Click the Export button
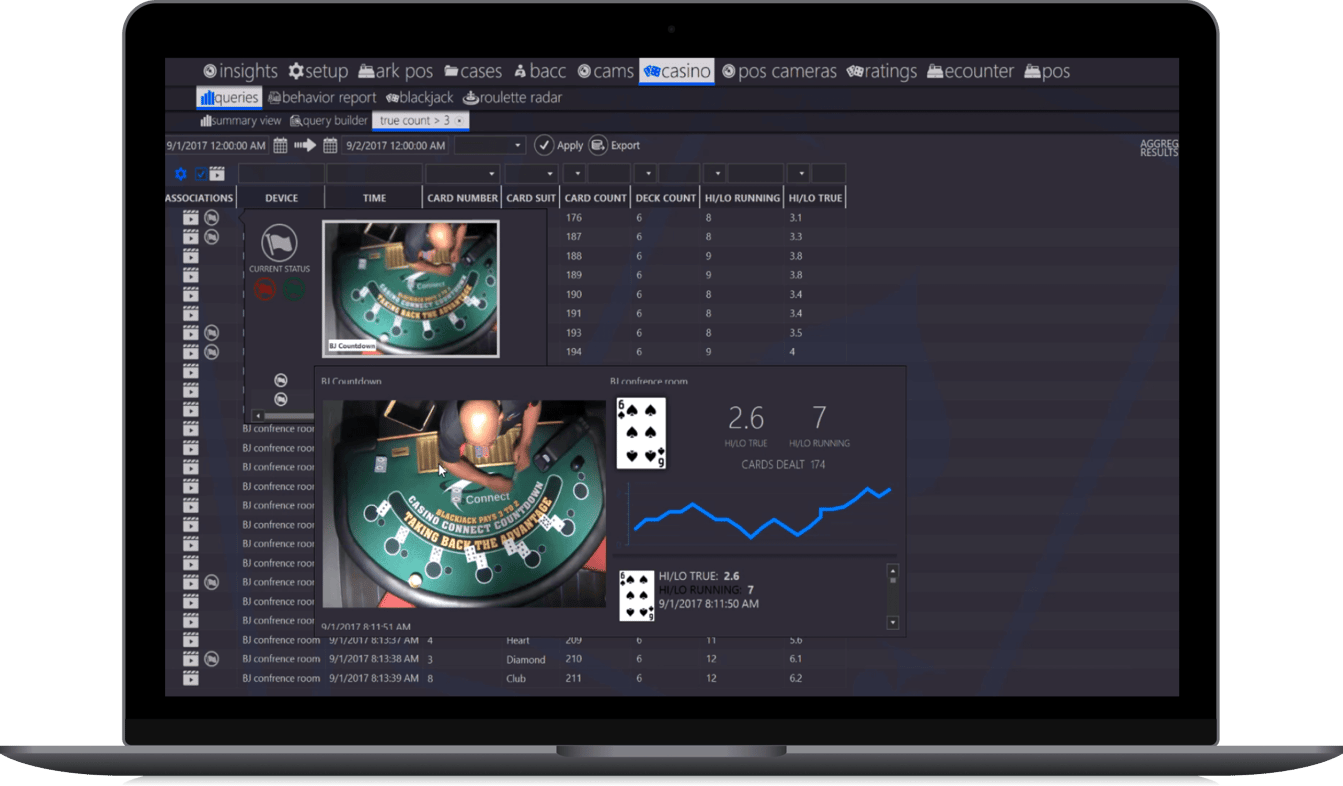This screenshot has width=1343, height=786. (x=614, y=146)
